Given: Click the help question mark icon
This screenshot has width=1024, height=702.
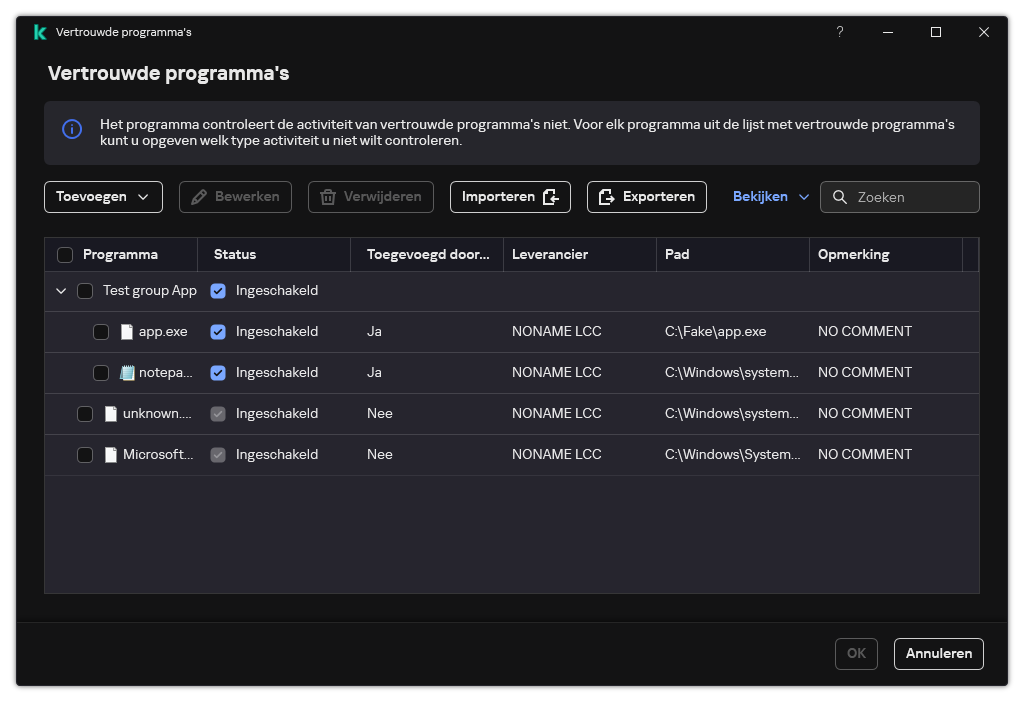Looking at the screenshot, I should click(840, 32).
